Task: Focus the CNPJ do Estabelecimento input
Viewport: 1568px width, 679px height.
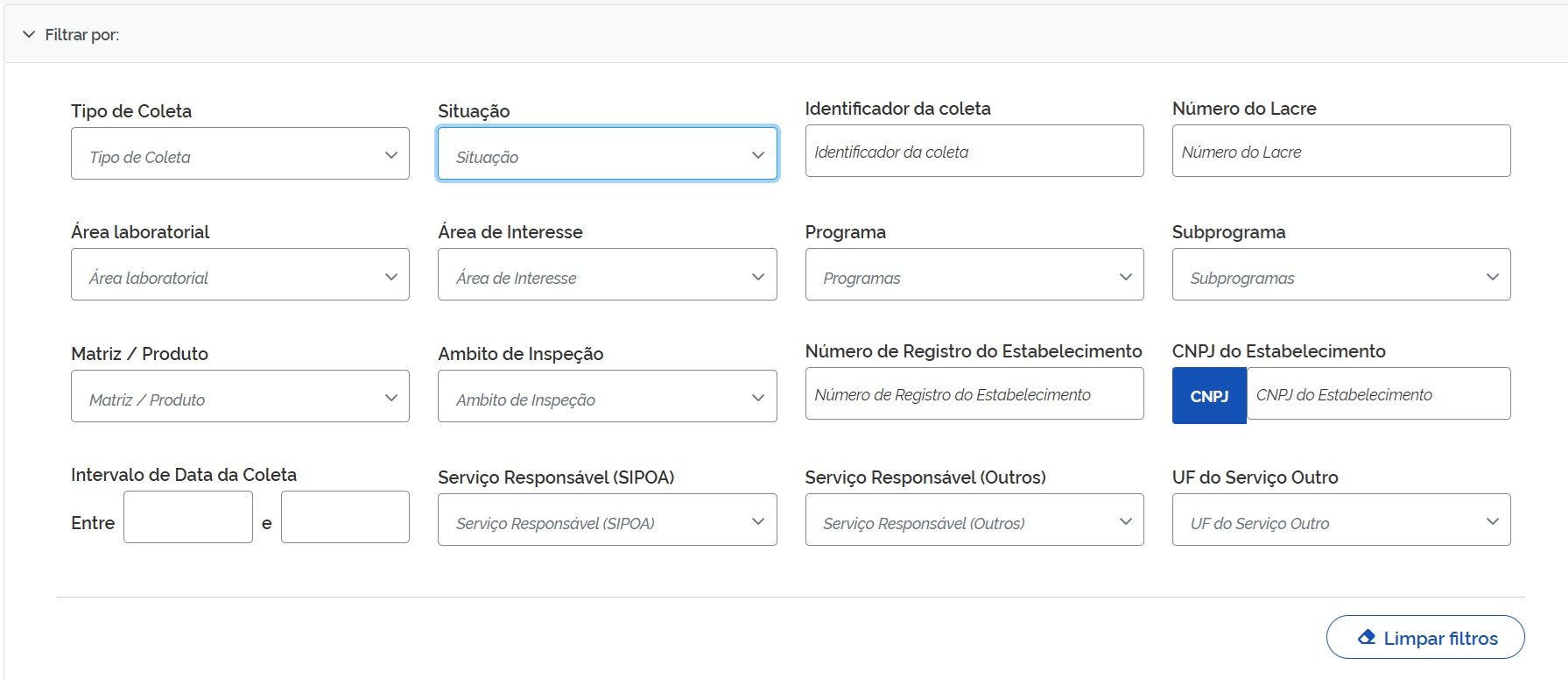Action: click(x=1377, y=394)
